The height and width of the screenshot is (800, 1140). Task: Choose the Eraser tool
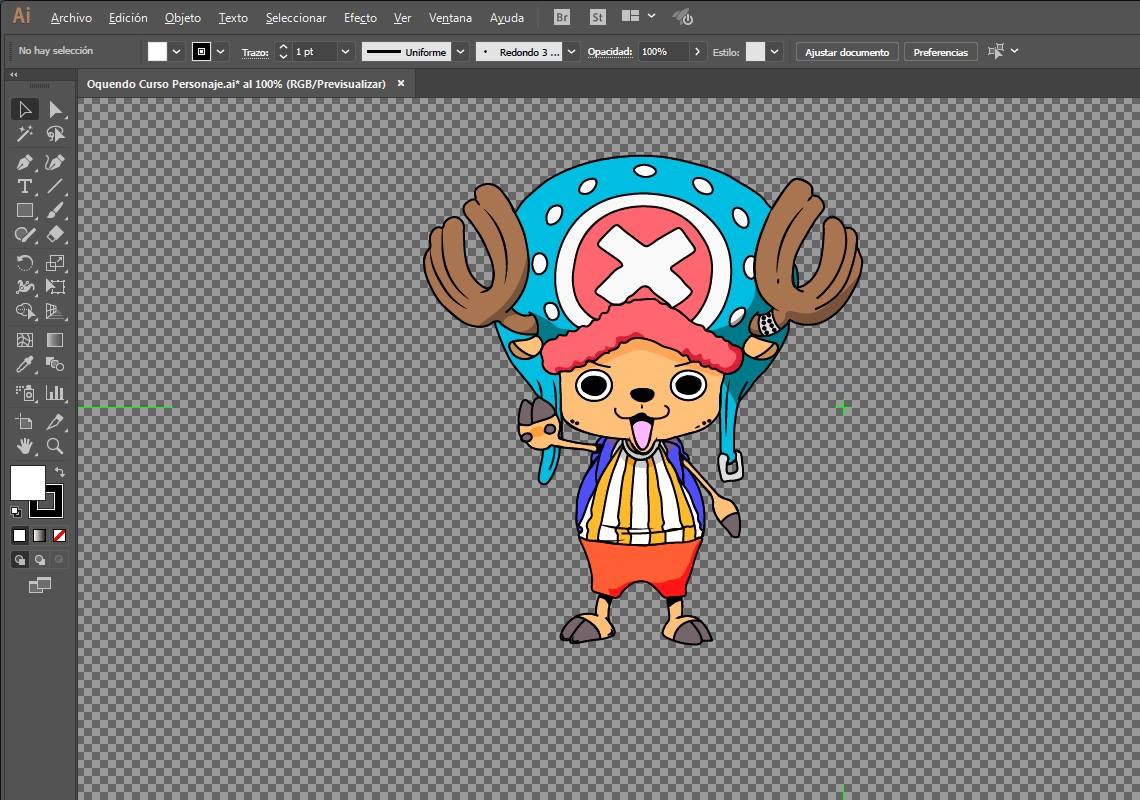tap(55, 234)
